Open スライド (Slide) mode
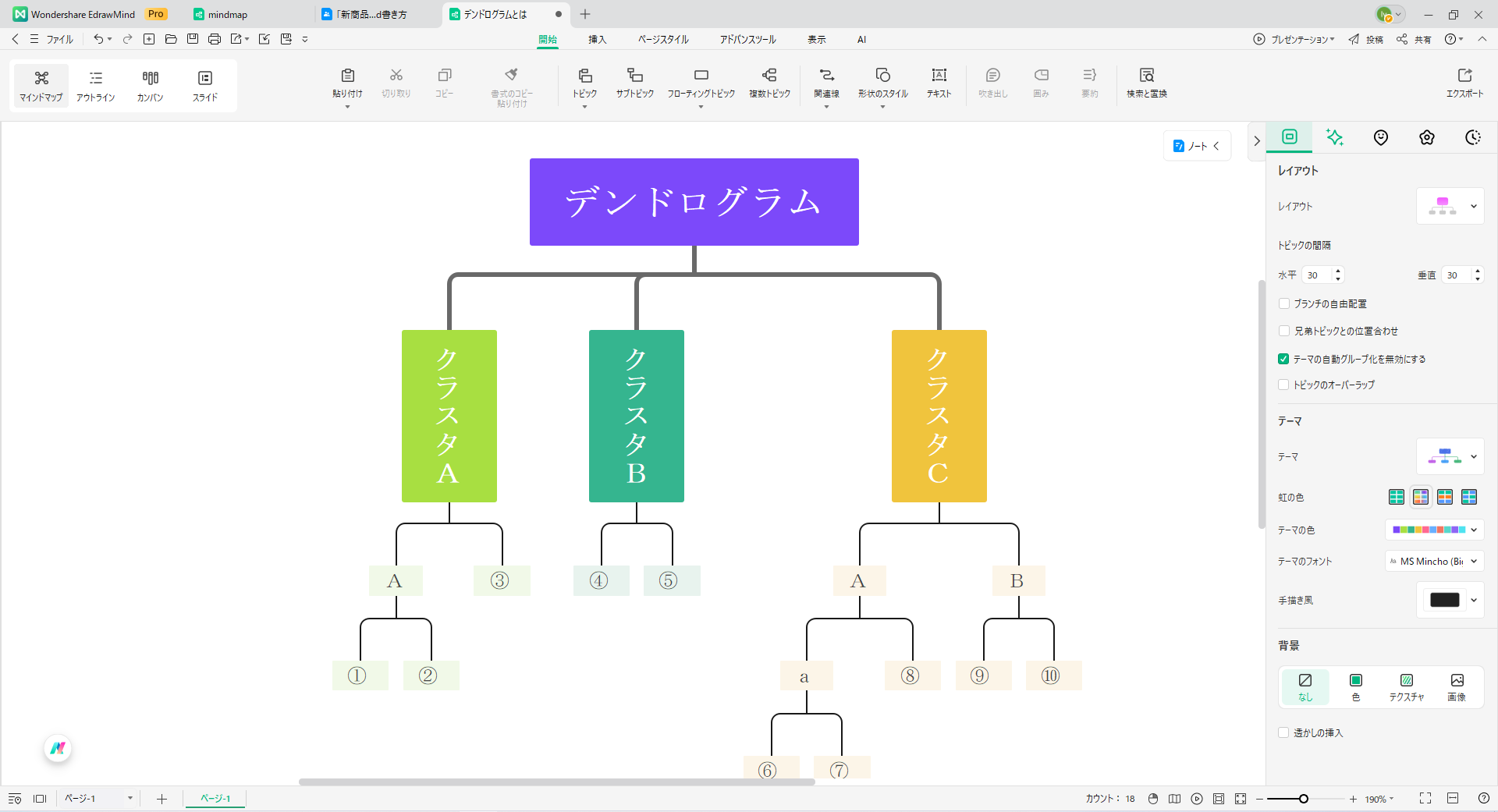Viewport: 1498px width, 812px height. click(204, 85)
